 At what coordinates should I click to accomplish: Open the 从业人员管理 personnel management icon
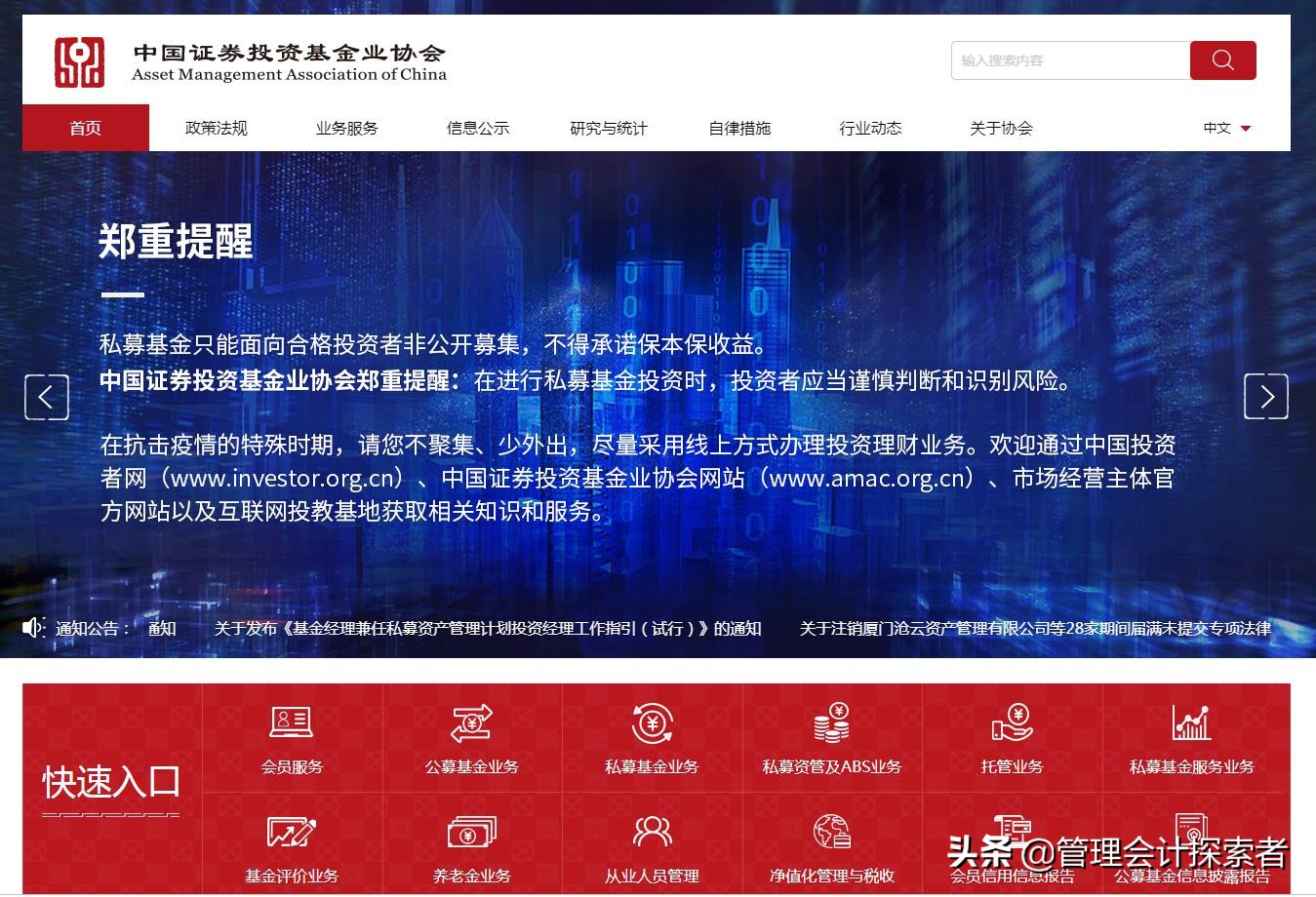(651, 846)
